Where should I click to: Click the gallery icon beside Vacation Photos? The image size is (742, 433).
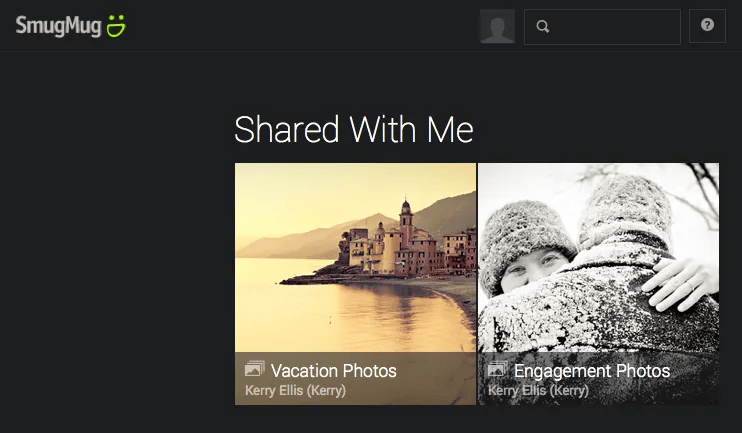tap(254, 370)
